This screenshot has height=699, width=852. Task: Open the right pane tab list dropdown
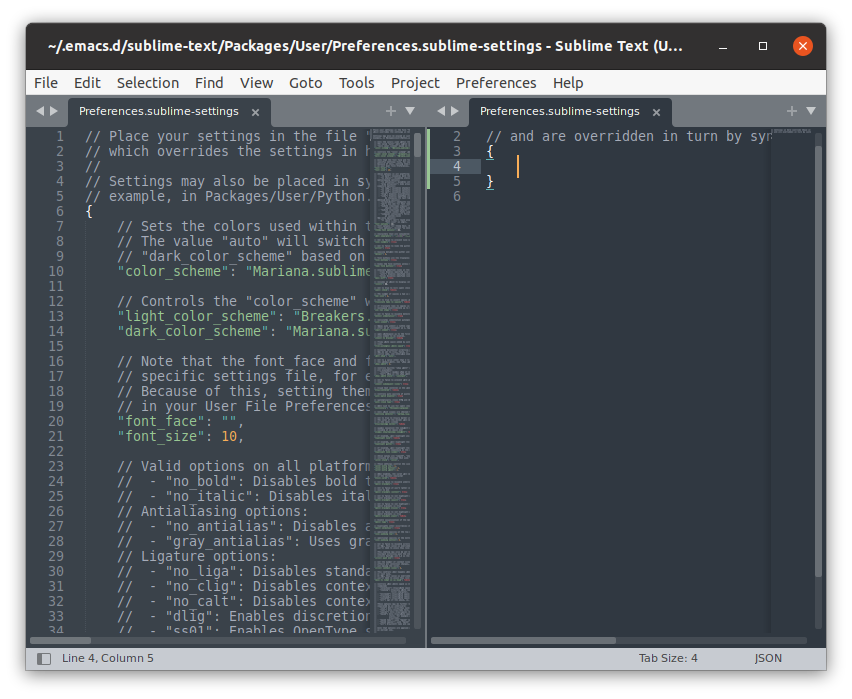811,111
